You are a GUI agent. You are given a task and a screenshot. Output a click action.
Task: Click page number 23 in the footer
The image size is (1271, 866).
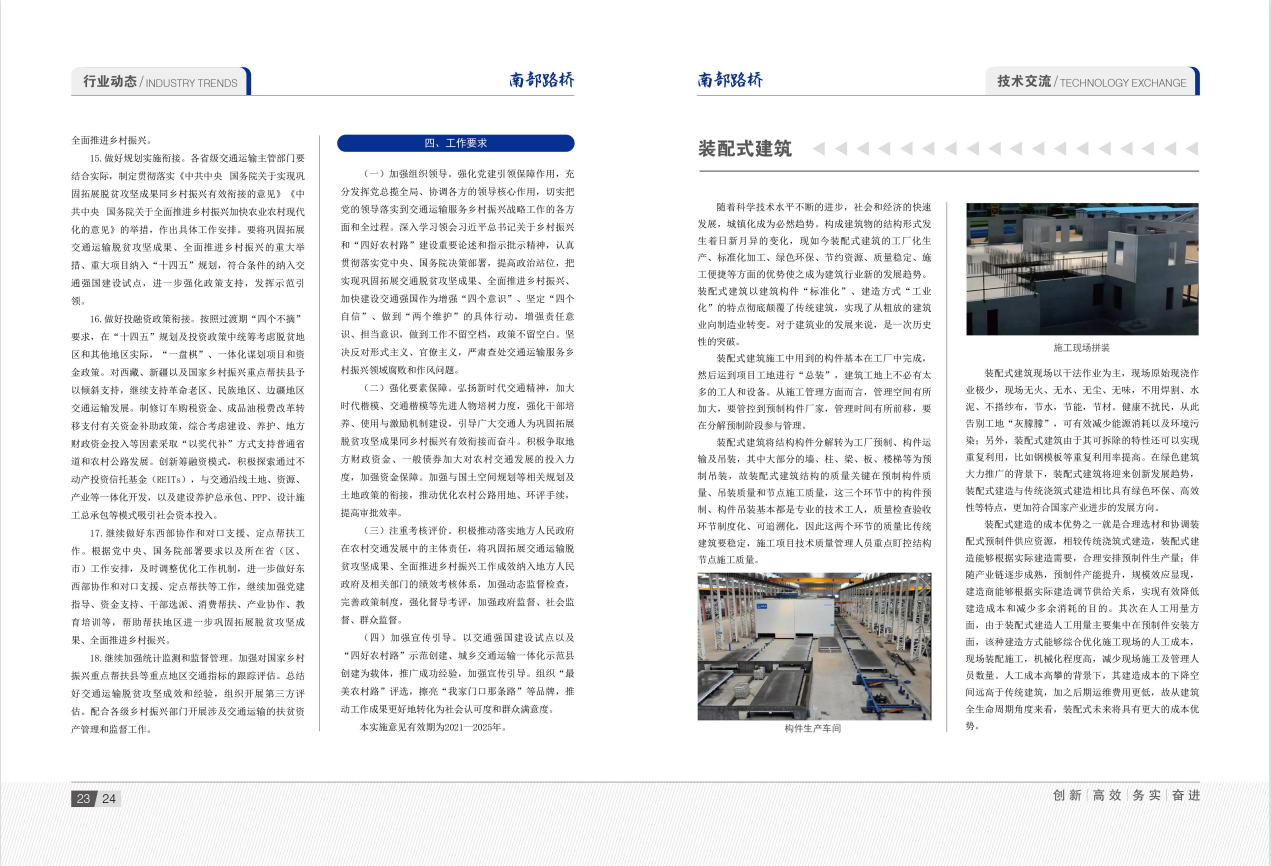(x=83, y=798)
